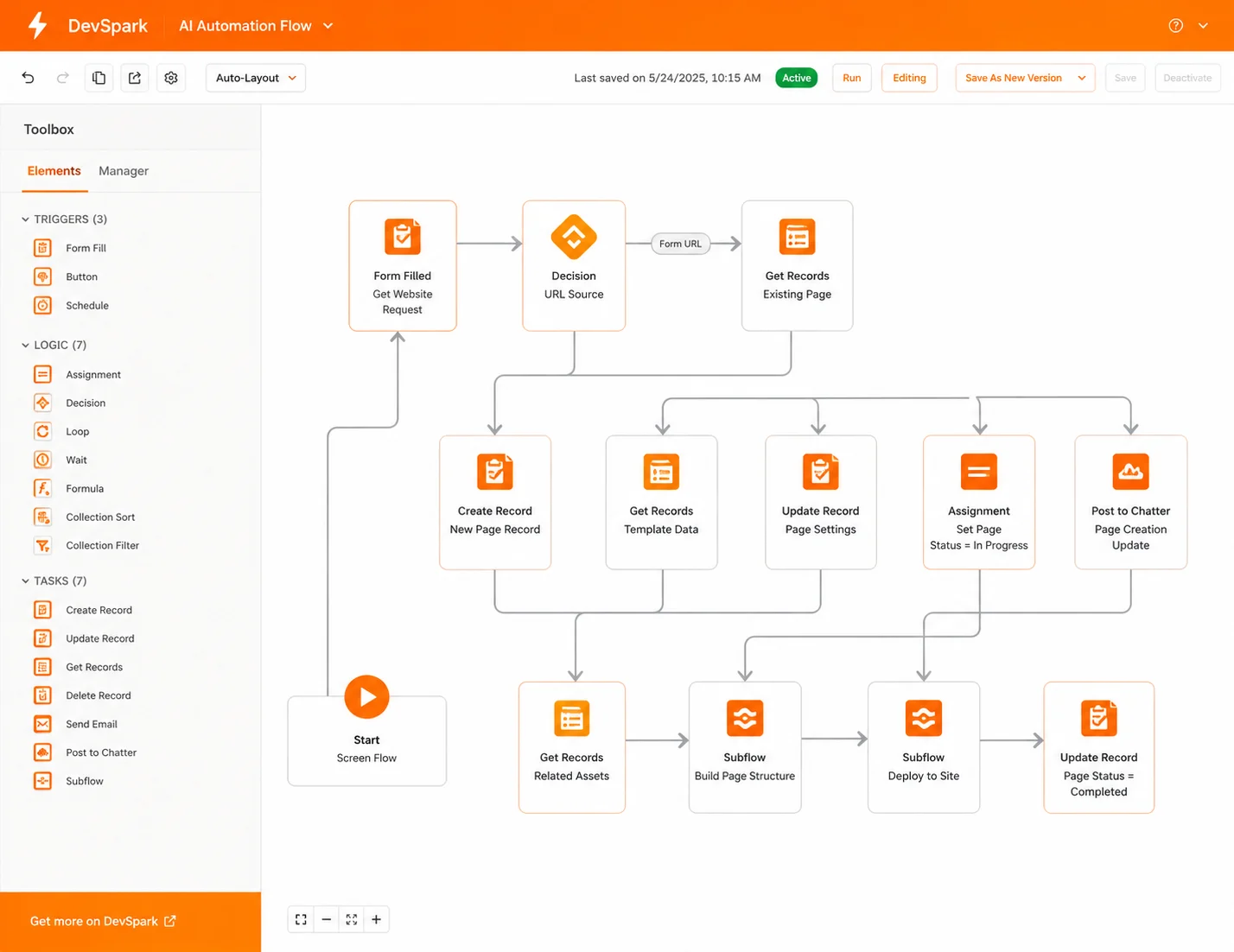This screenshot has width=1234, height=952.
Task: Select Get Records Existing Page node
Action: tap(797, 265)
